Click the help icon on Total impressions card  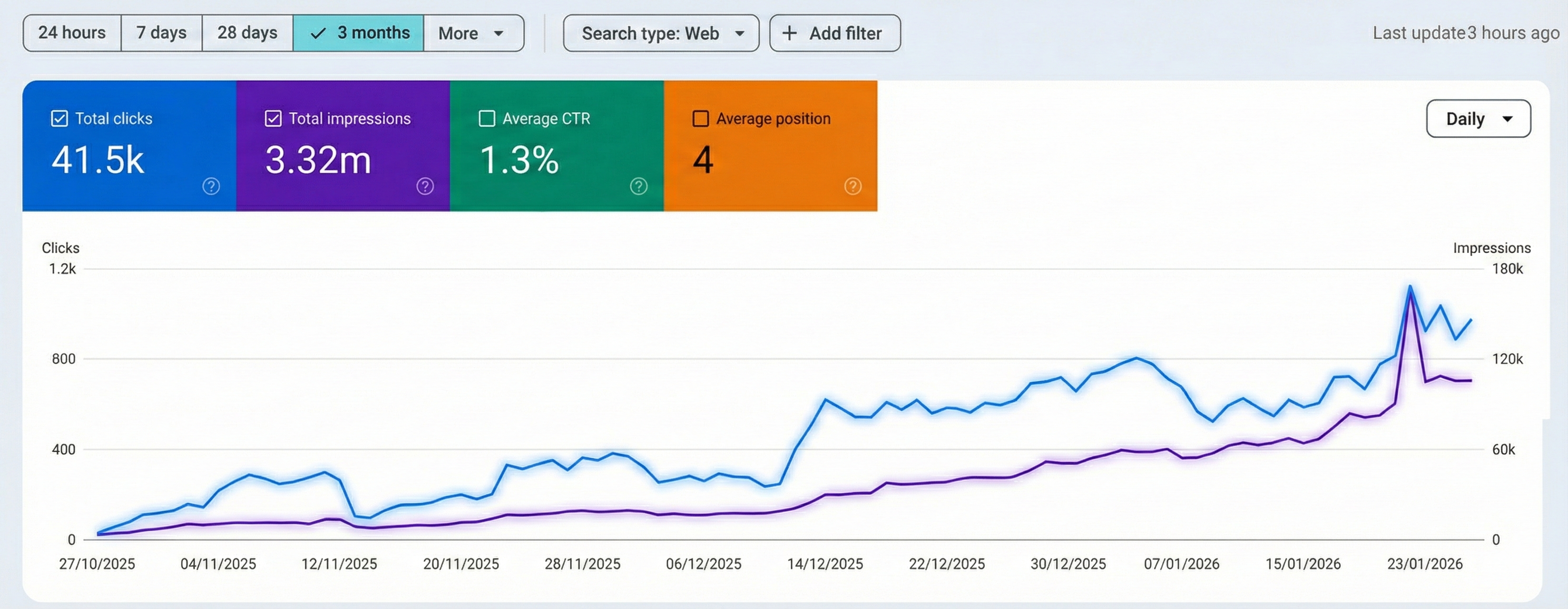[425, 187]
